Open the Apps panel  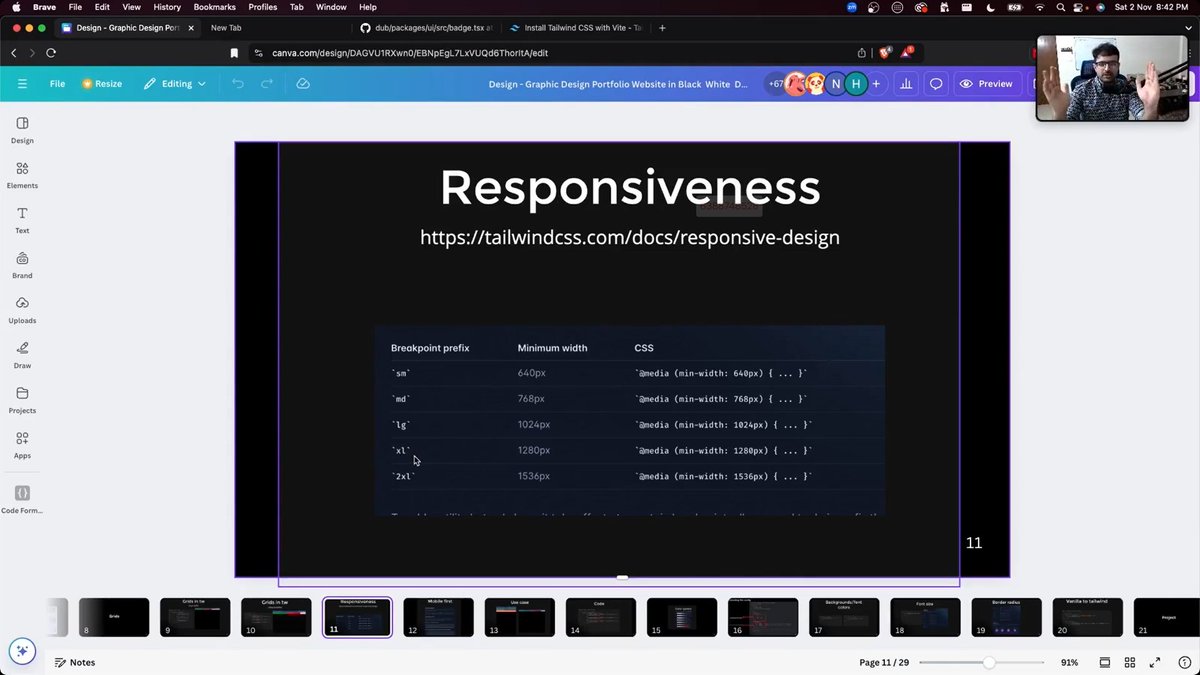point(22,445)
